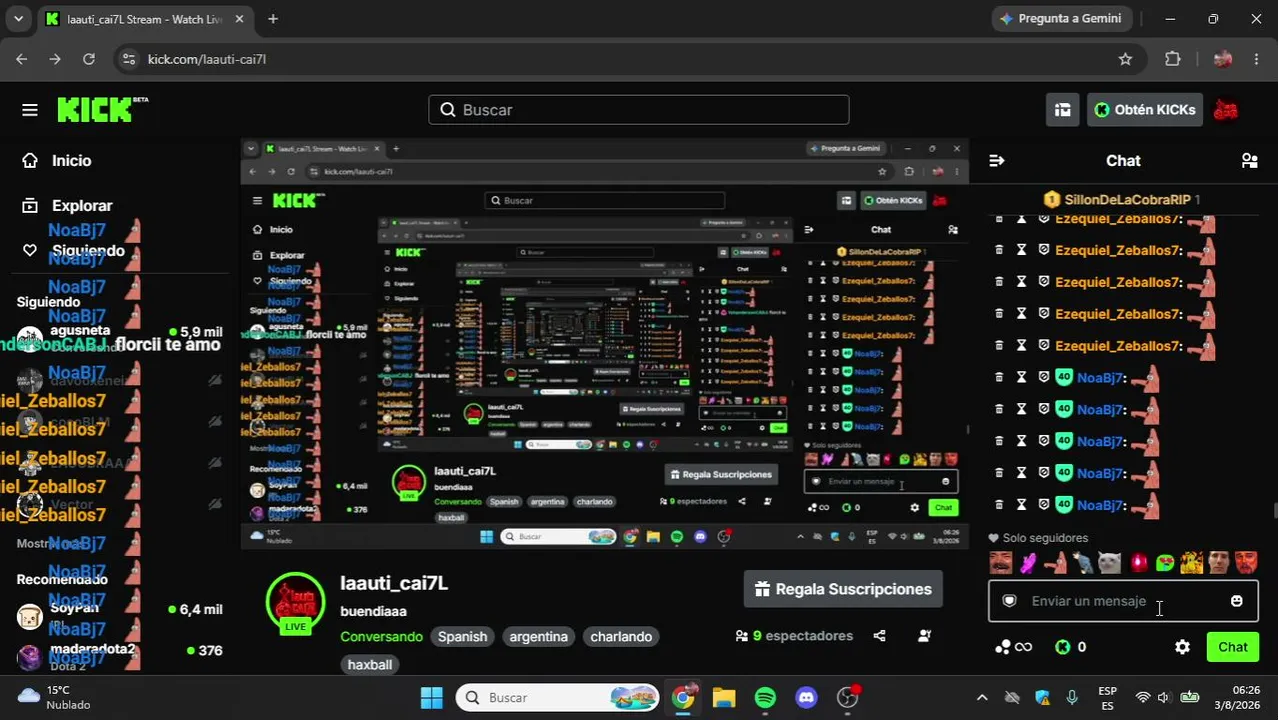The width and height of the screenshot is (1278, 720).
Task: Bookmark this page with star icon
Action: [1125, 59]
